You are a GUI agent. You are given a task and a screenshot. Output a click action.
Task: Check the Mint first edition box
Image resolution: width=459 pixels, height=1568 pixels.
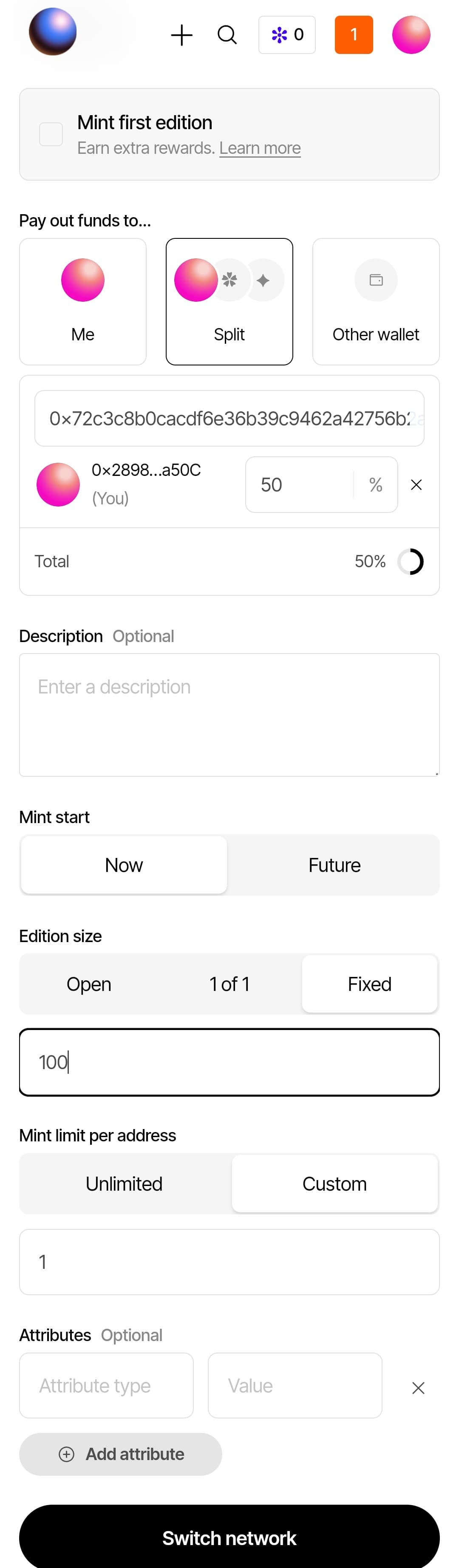pos(51,135)
